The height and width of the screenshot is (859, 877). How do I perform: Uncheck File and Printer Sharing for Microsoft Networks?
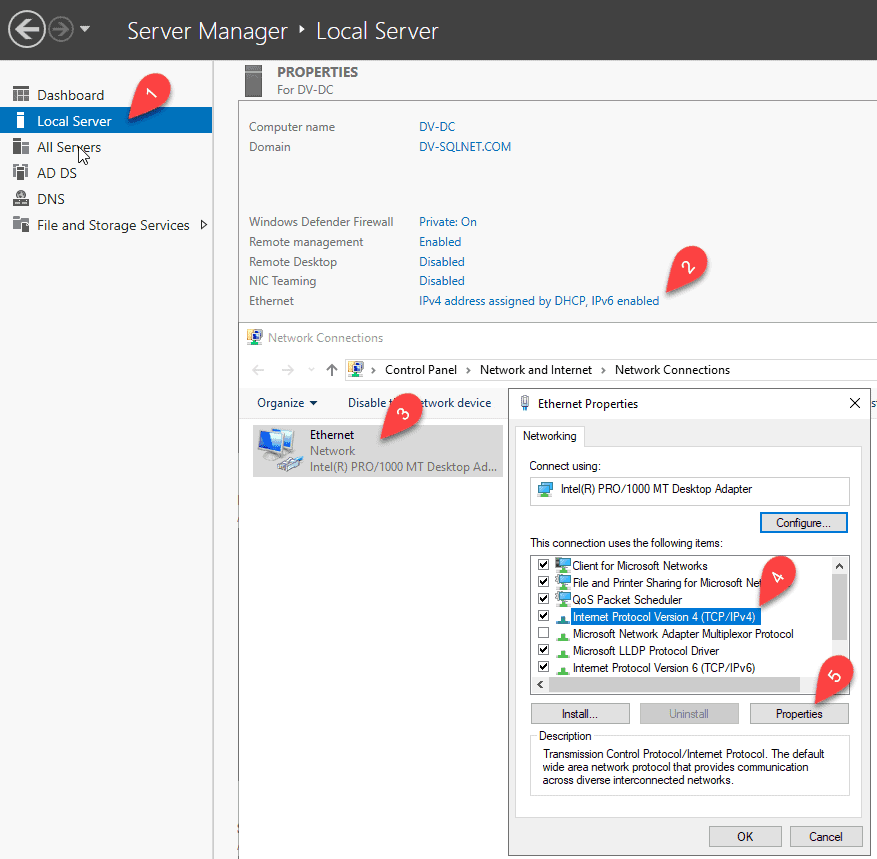pyautogui.click(x=543, y=582)
